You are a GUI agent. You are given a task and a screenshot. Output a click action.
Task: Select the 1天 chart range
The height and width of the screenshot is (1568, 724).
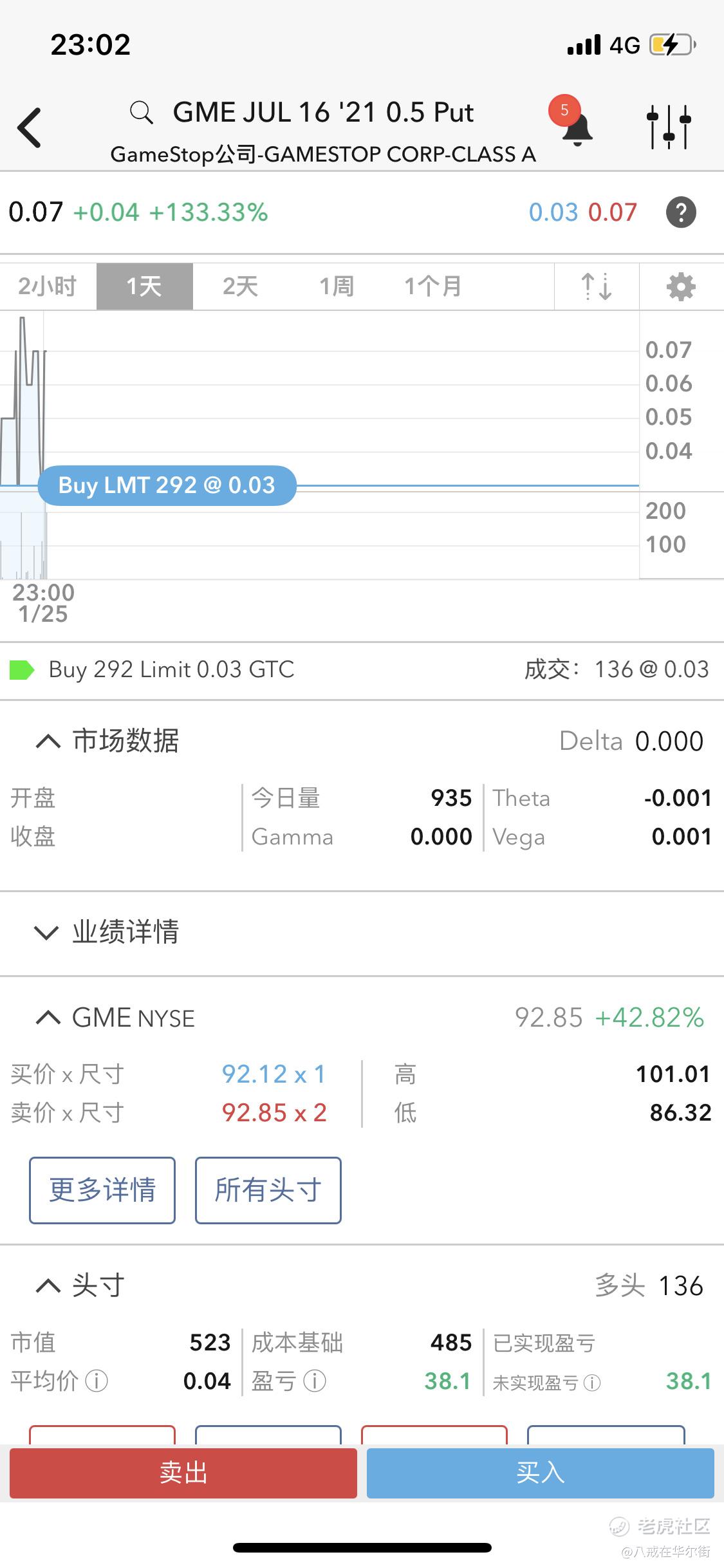[145, 286]
